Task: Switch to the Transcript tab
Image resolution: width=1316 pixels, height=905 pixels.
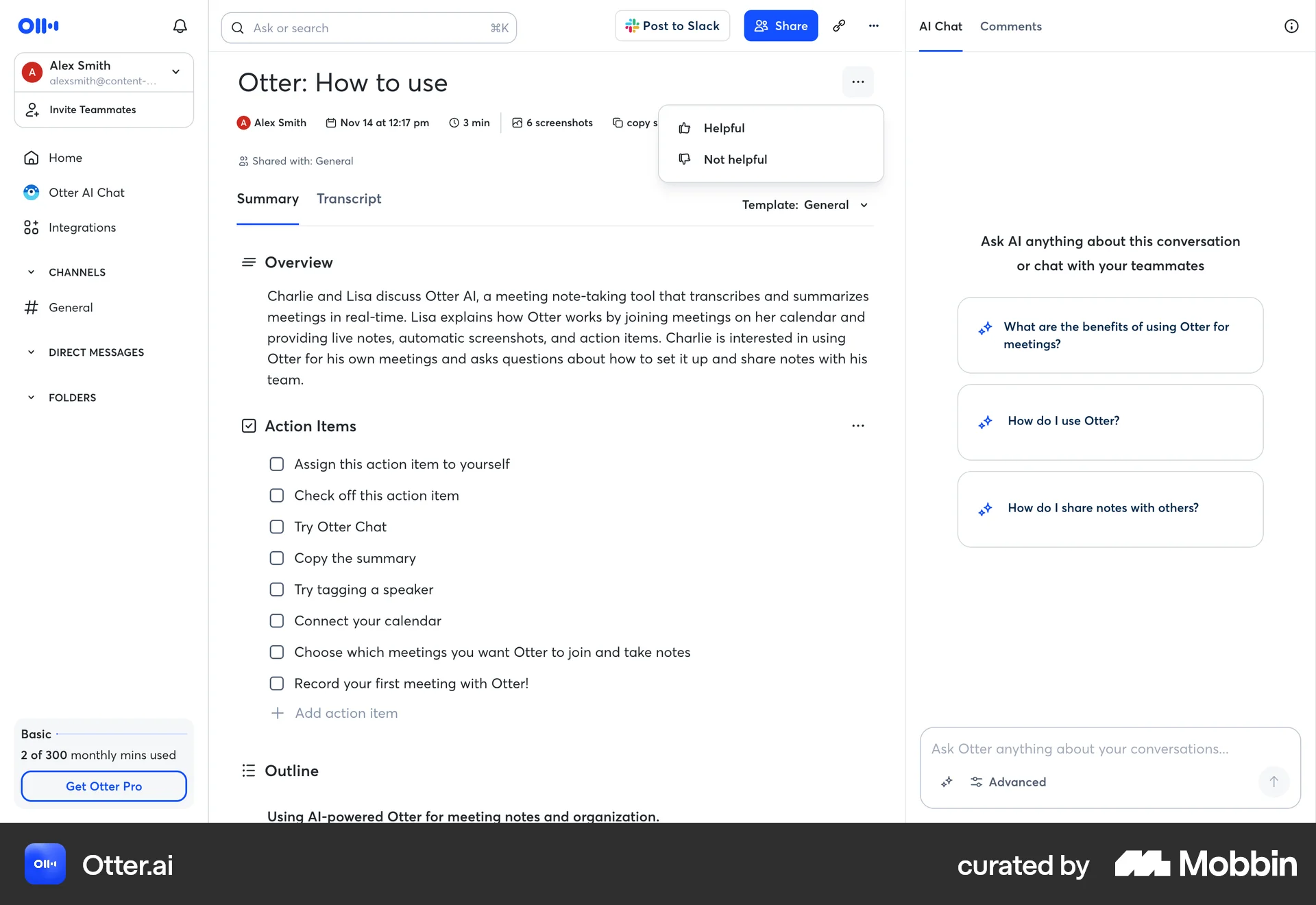Action: coord(349,199)
